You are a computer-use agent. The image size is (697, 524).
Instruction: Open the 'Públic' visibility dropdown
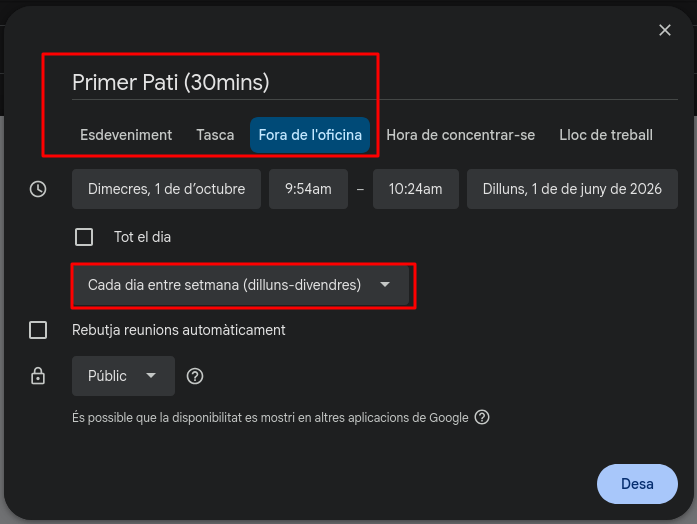tap(123, 376)
